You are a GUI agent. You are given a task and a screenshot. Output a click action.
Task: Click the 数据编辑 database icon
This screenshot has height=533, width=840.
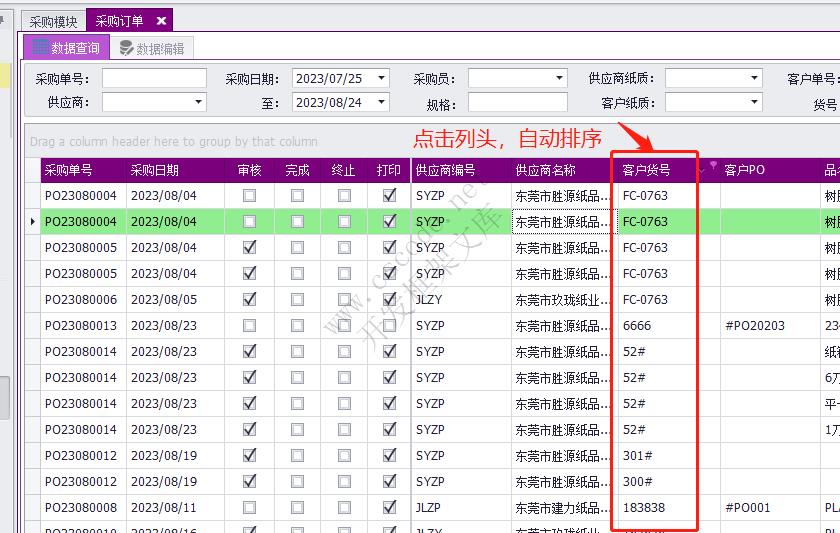[126, 48]
